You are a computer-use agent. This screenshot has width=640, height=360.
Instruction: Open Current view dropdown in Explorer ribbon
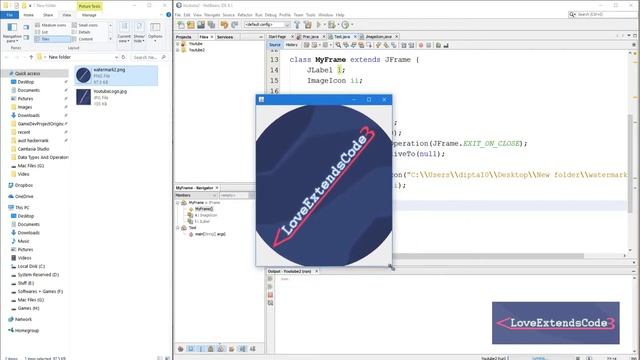(x=124, y=33)
